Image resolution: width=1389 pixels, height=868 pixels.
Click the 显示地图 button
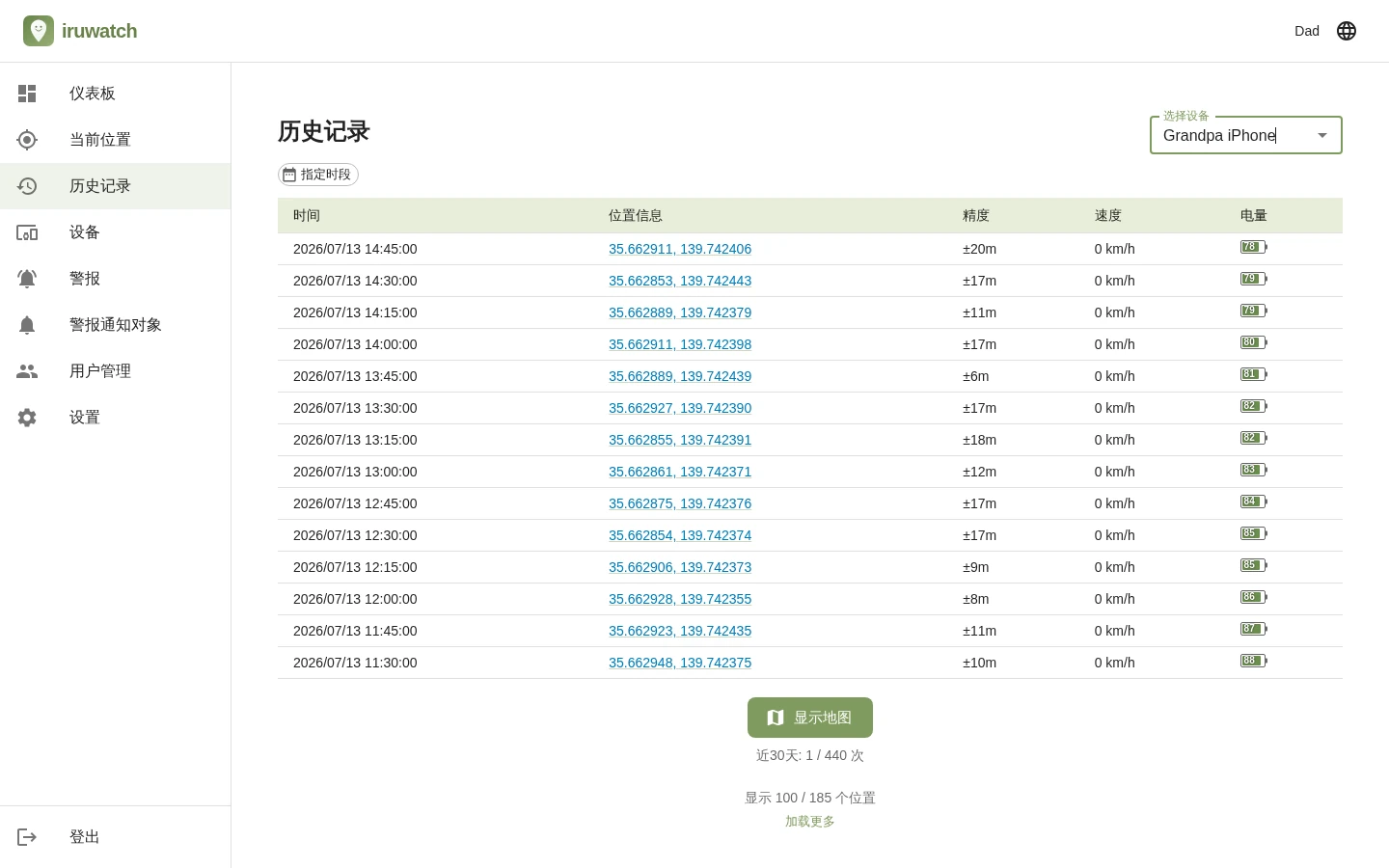(810, 718)
